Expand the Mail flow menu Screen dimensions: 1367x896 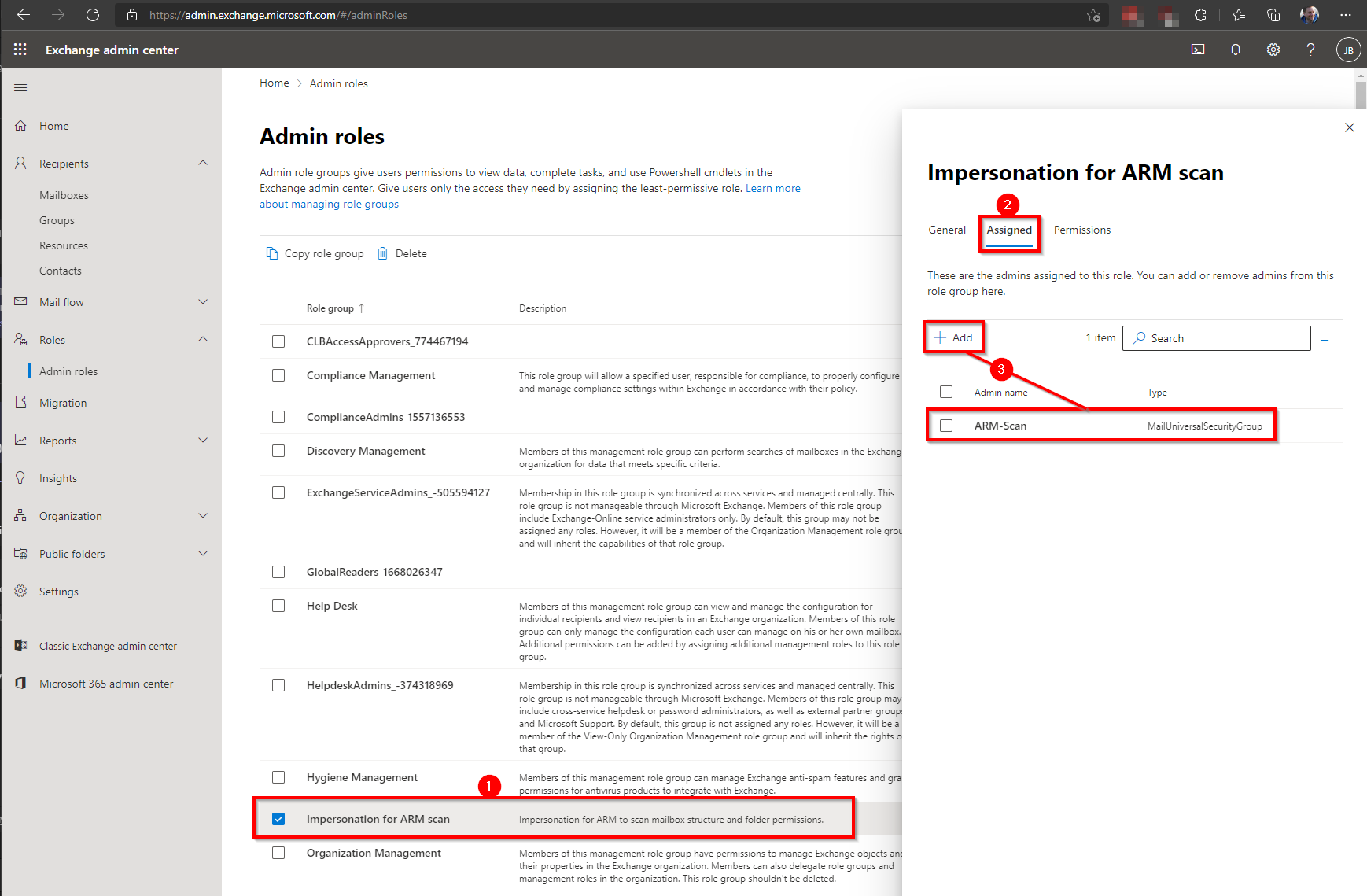click(x=203, y=302)
